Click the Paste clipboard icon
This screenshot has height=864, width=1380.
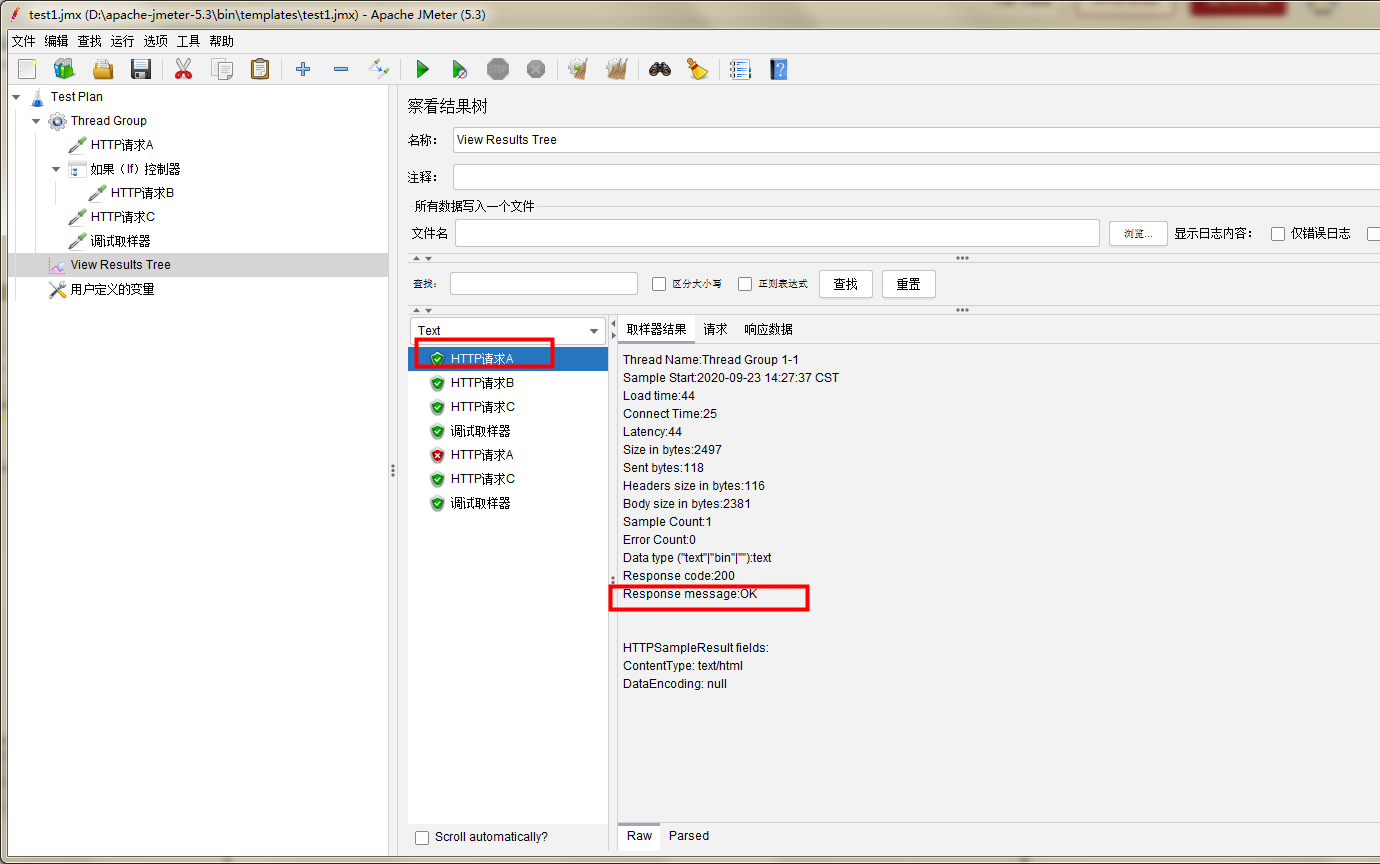(x=260, y=69)
